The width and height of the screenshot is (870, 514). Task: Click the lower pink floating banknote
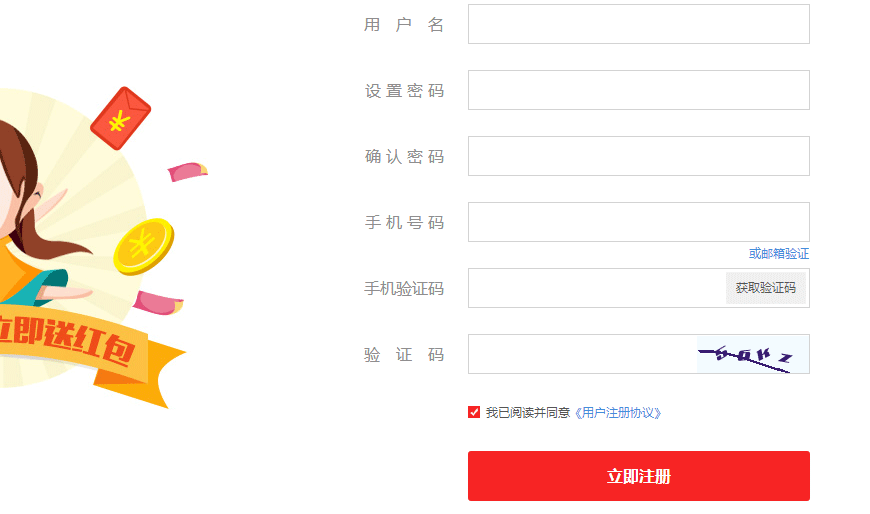point(158,303)
